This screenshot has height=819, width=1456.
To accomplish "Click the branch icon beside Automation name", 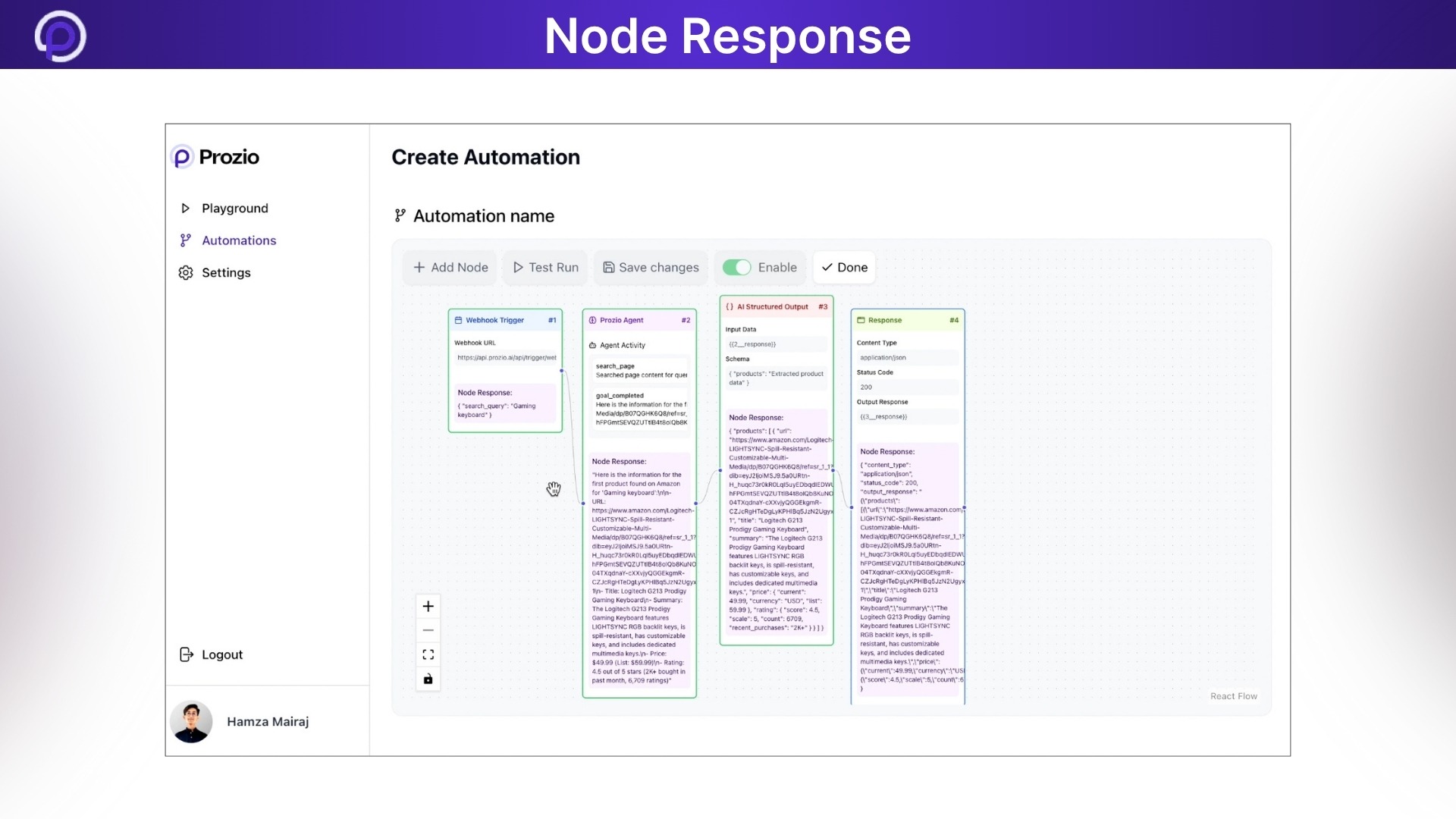I will 400,216.
